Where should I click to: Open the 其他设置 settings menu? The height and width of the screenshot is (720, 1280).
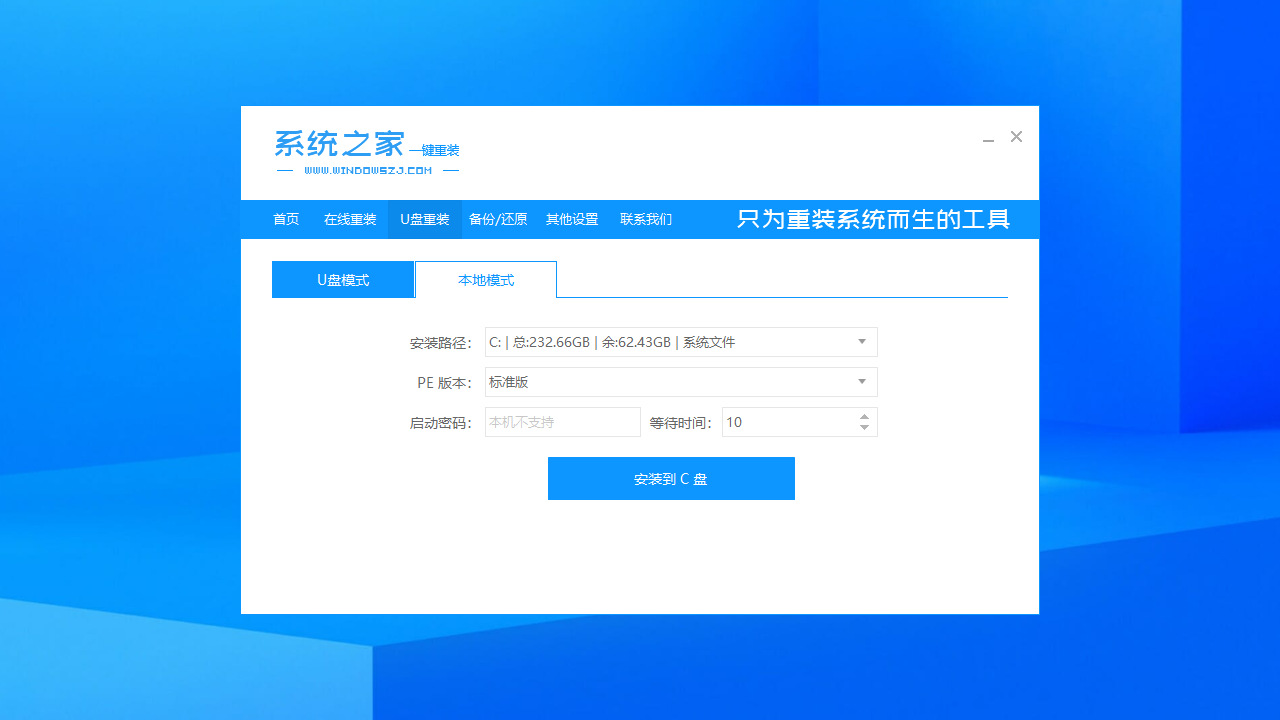[x=572, y=219]
